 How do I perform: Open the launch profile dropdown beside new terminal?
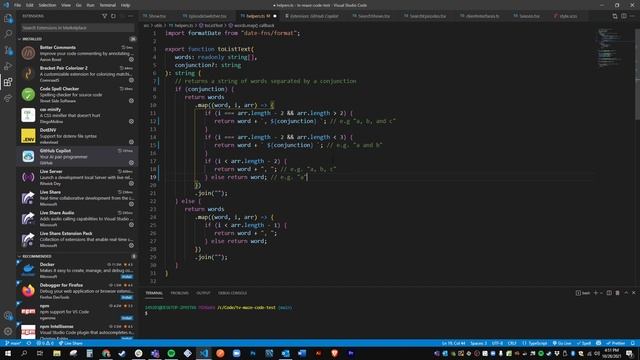click(602, 293)
